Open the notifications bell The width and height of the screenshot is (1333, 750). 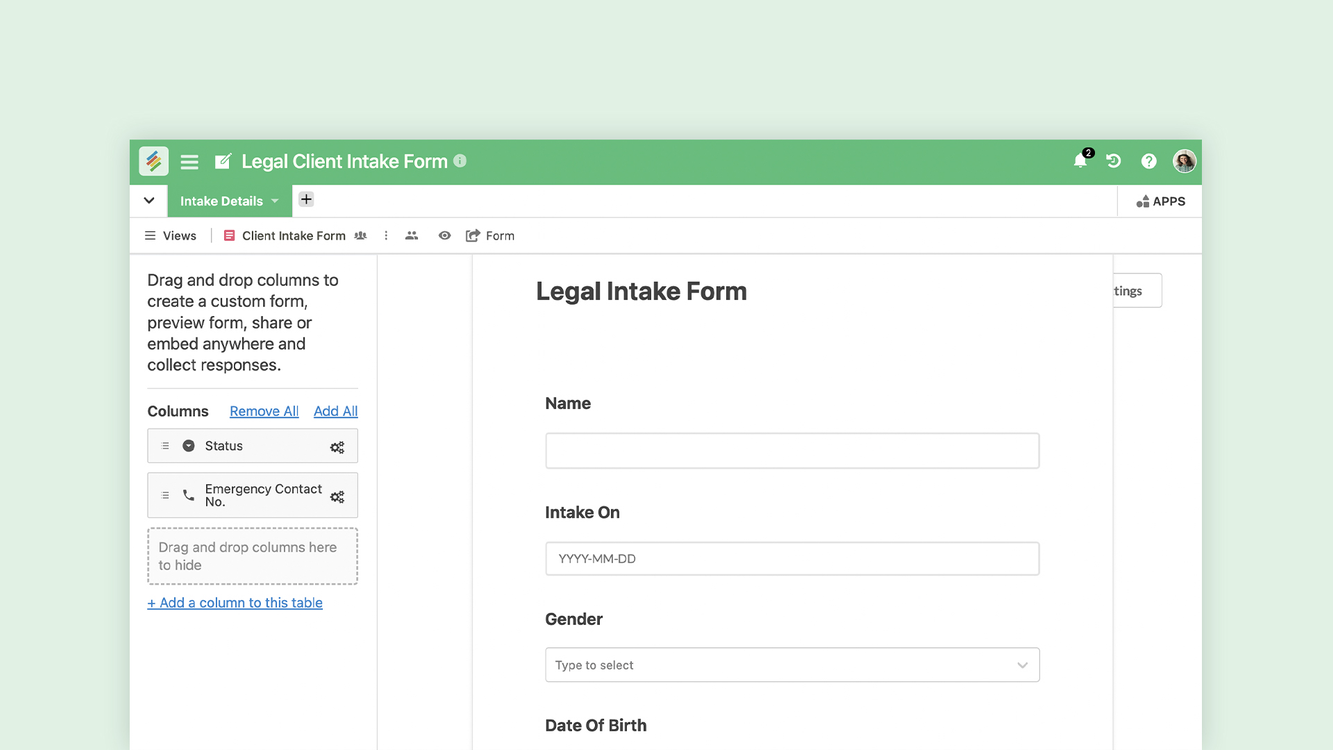coord(1080,161)
